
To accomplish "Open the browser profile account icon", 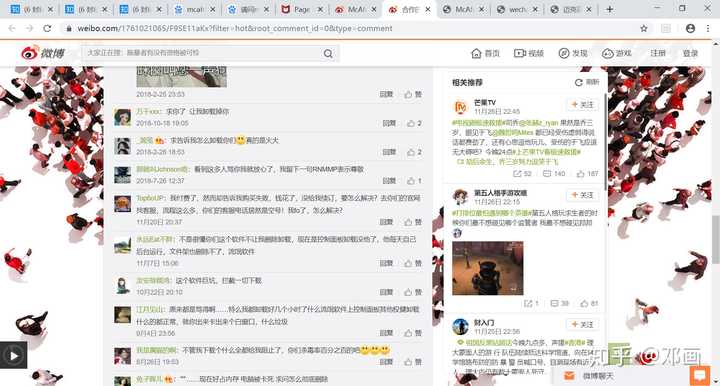I will (690, 28).
